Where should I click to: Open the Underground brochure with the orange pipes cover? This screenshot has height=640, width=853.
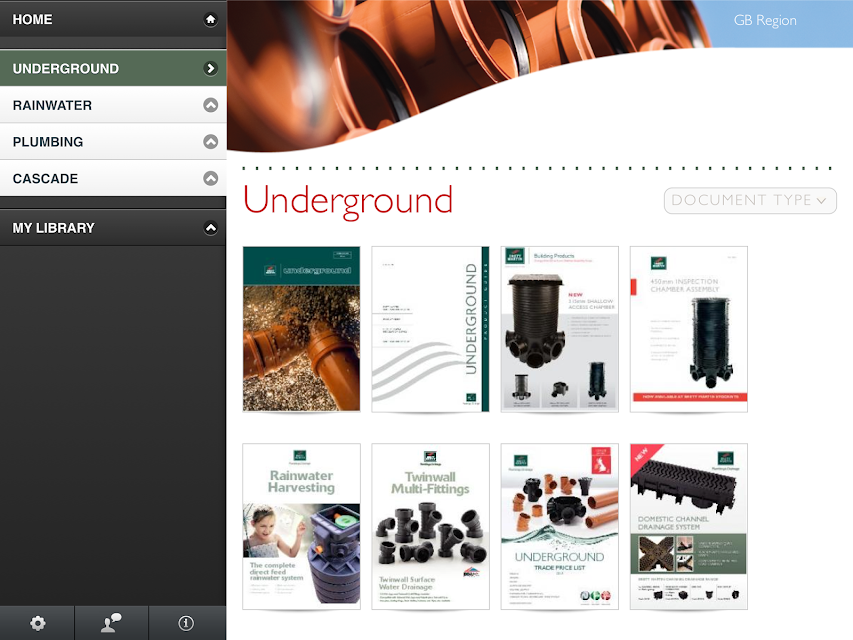[x=301, y=329]
